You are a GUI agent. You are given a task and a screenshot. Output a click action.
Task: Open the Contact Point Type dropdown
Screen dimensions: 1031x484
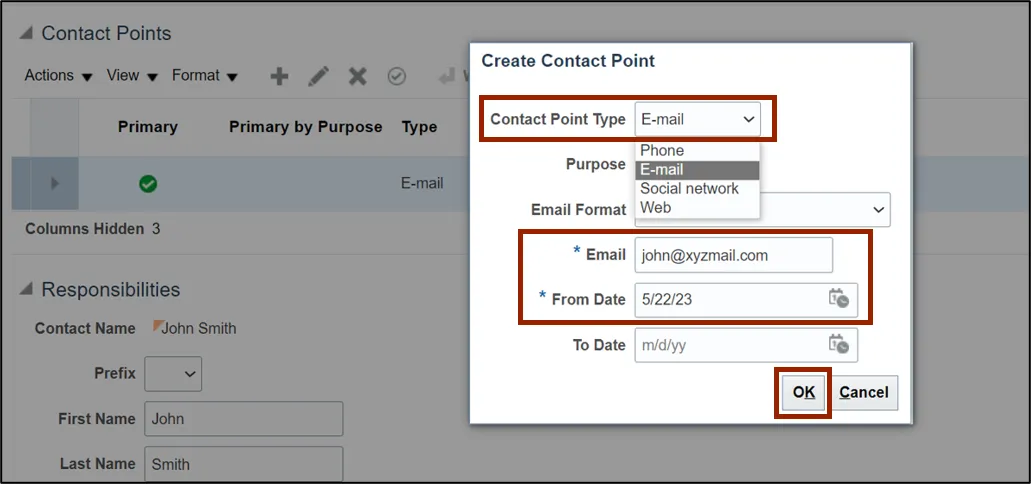(698, 120)
